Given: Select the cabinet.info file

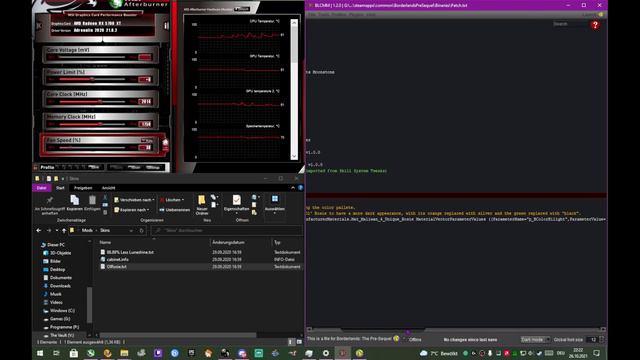Looking at the screenshot, I should [118, 259].
